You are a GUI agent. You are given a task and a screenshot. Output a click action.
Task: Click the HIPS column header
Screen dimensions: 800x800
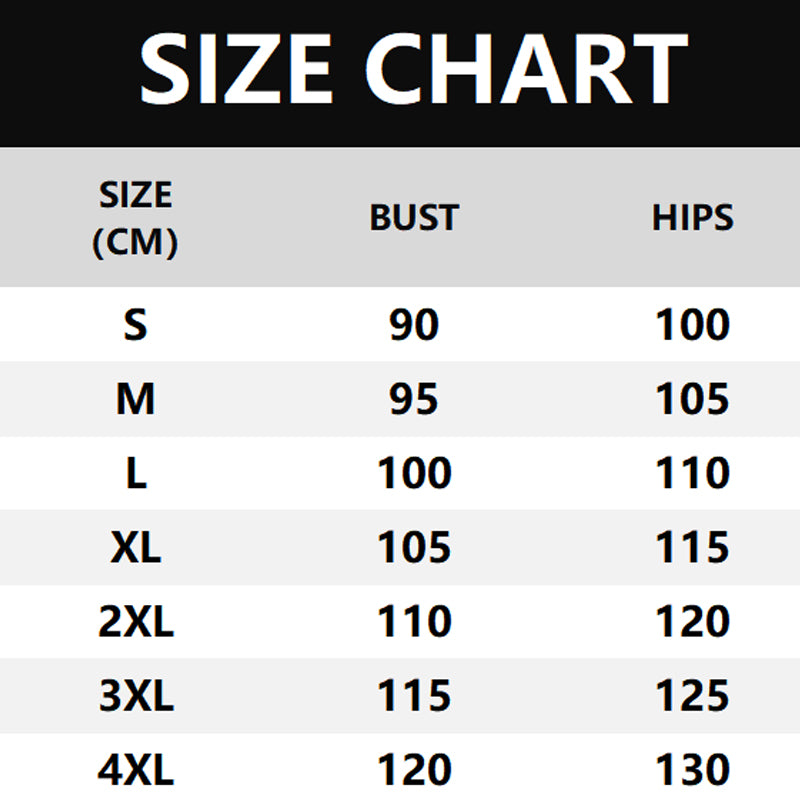pos(692,217)
